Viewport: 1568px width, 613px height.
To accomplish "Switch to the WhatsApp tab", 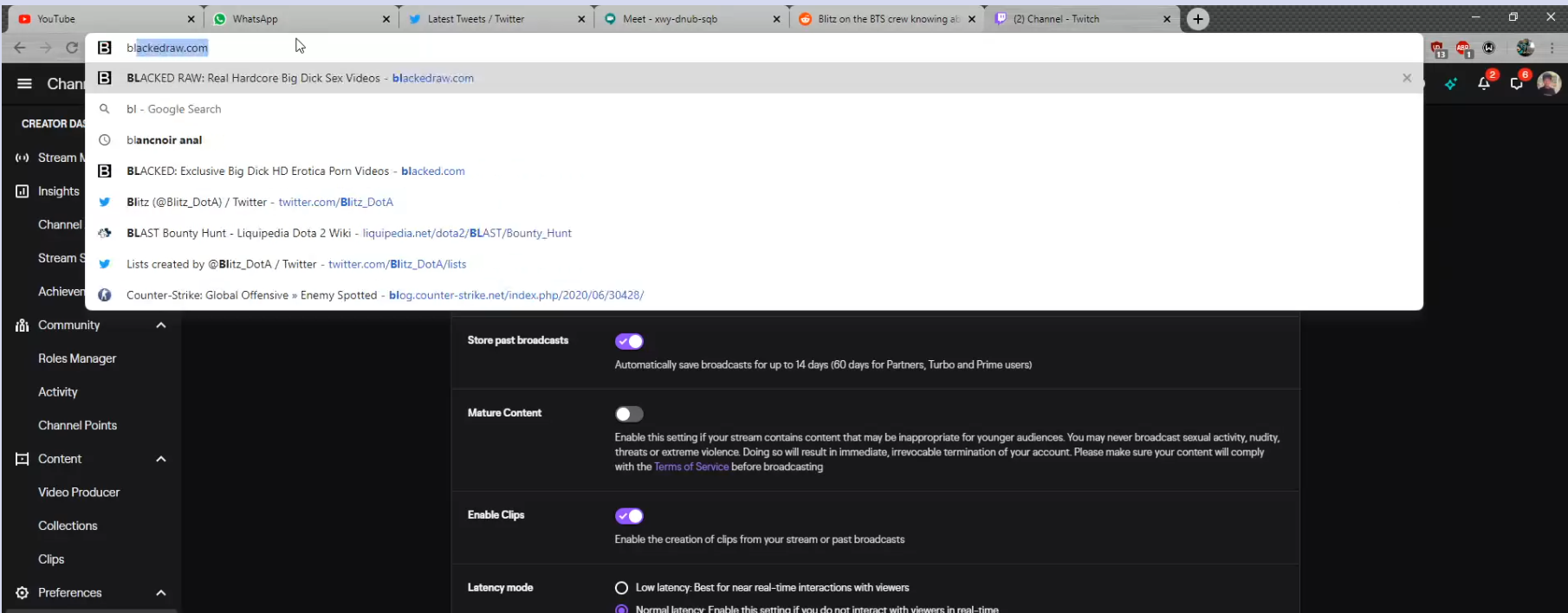I will click(x=301, y=19).
